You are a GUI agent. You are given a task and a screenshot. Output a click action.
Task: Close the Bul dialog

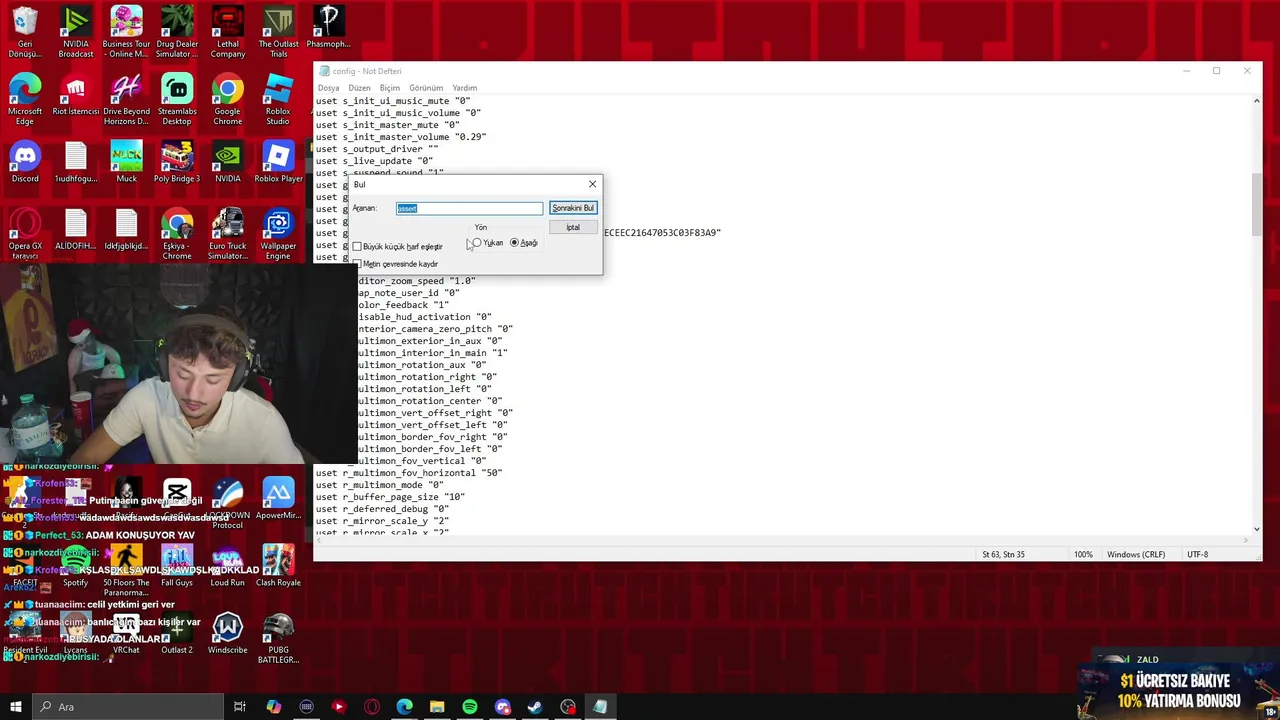point(592,184)
